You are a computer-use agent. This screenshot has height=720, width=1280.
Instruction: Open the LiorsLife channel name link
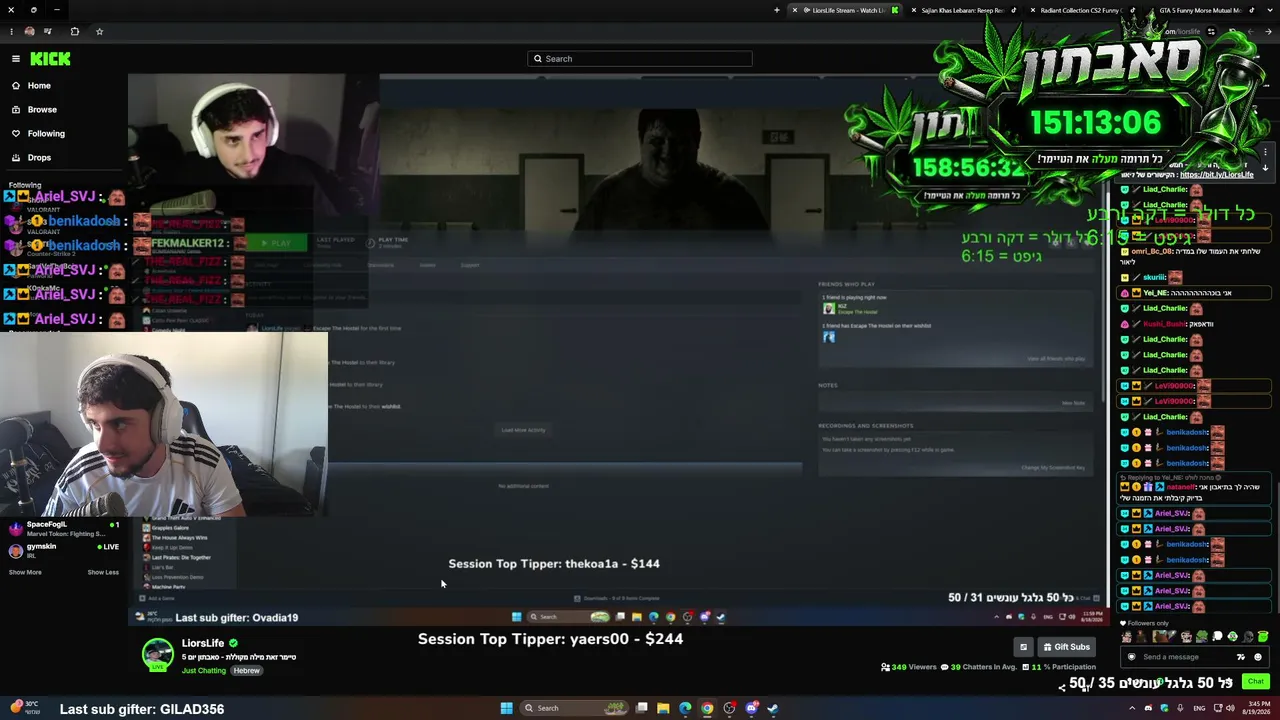coord(203,643)
